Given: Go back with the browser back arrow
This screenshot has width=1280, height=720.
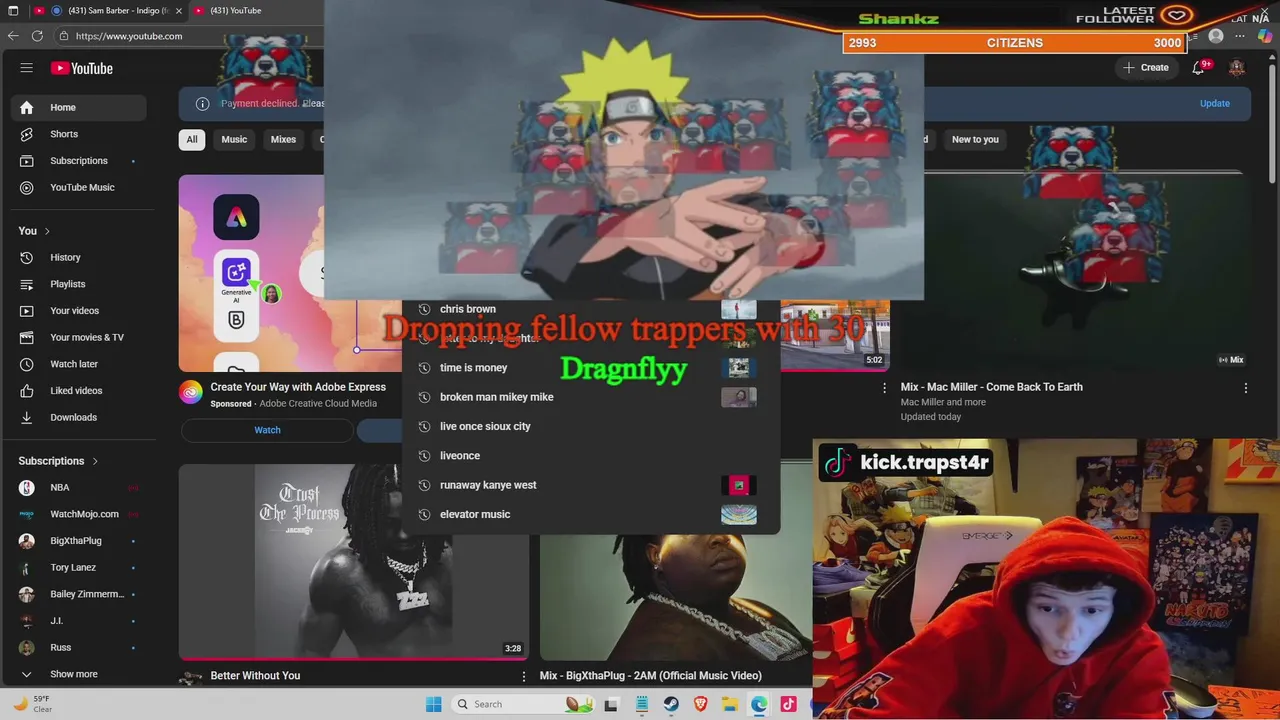Looking at the screenshot, I should coord(13,36).
